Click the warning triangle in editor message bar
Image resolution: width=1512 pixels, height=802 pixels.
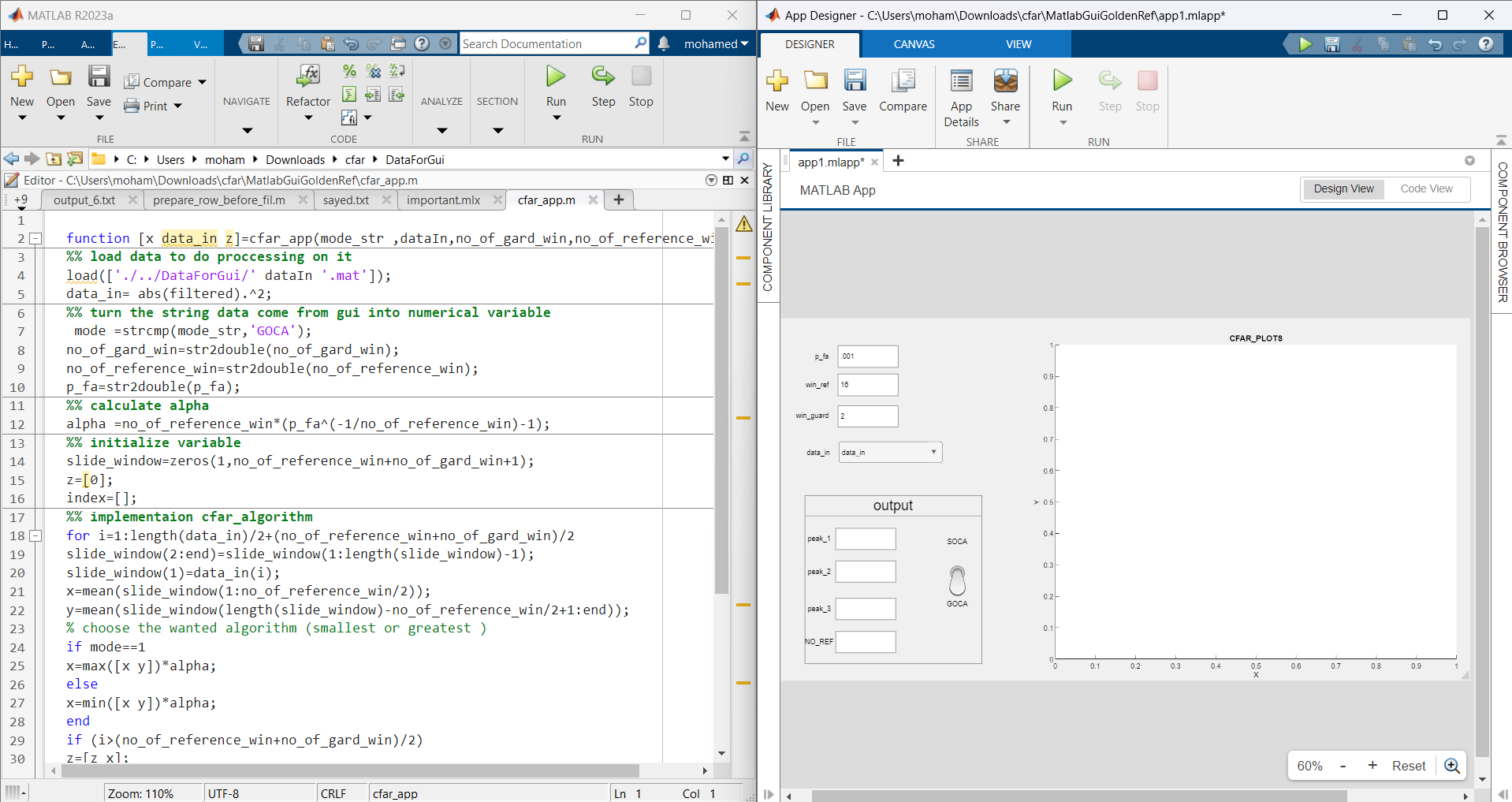(743, 225)
